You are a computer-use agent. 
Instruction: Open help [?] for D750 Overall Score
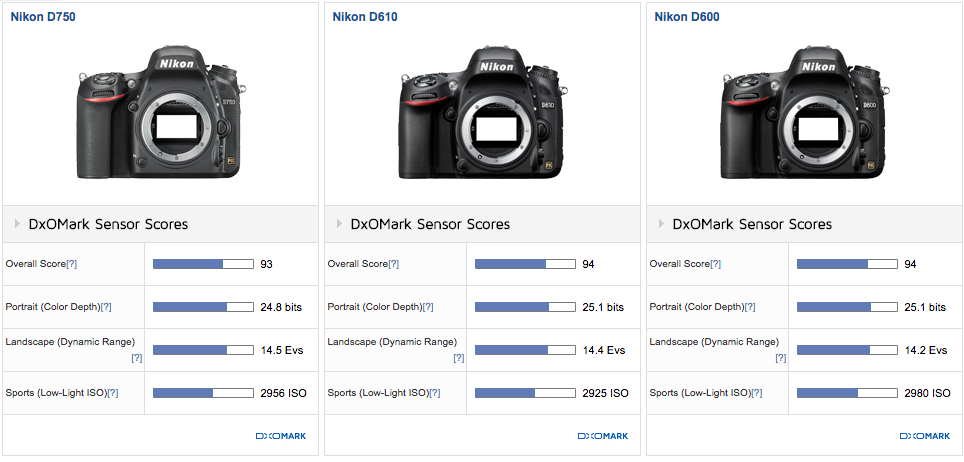click(71, 264)
